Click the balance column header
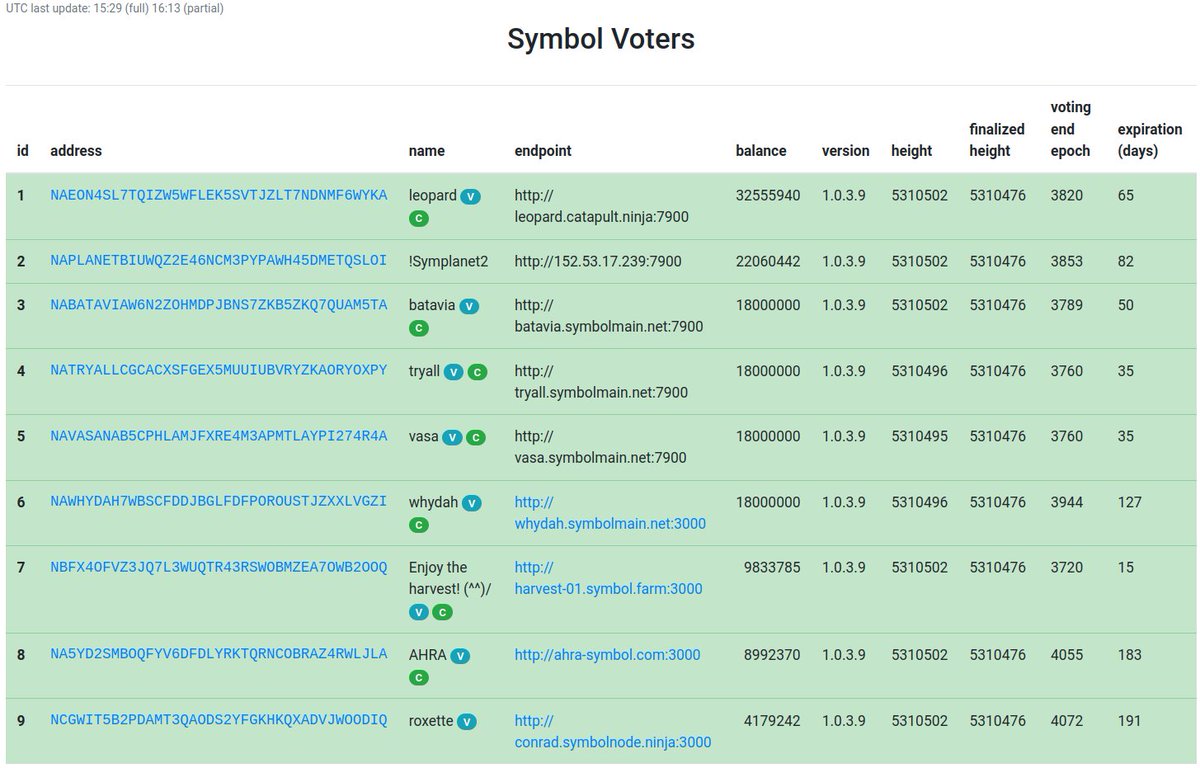This screenshot has height=768, width=1200. (x=761, y=151)
